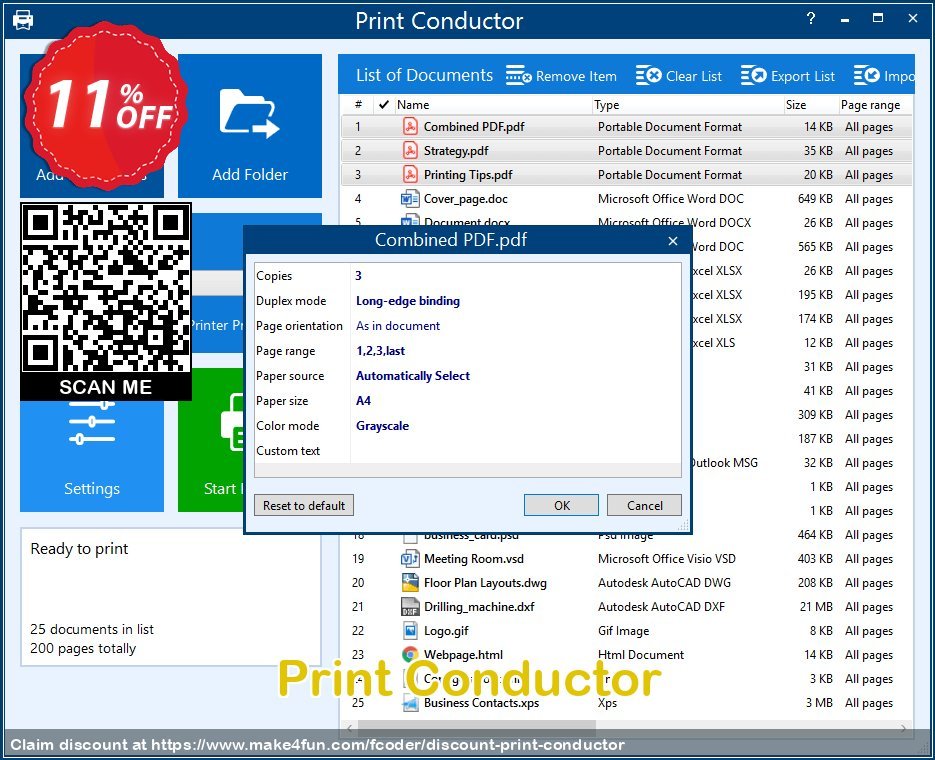Image resolution: width=935 pixels, height=760 pixels.
Task: Click Reset to default button
Action: click(304, 505)
